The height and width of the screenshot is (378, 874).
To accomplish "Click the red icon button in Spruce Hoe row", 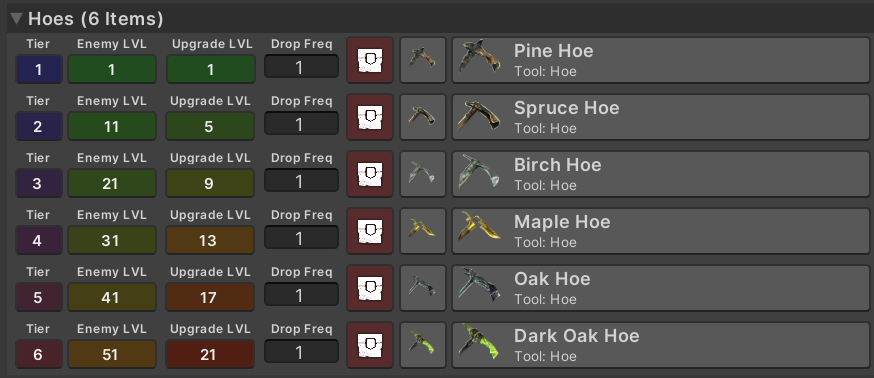I will [x=370, y=117].
